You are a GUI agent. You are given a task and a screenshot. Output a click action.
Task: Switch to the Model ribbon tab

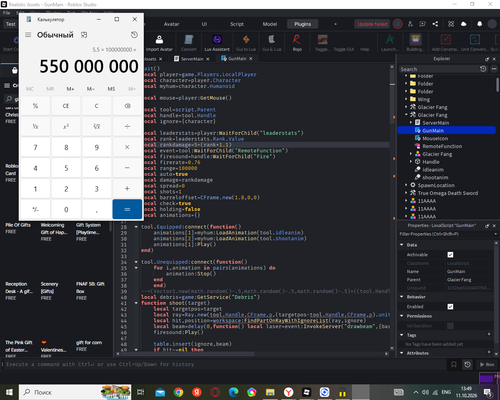(270, 24)
